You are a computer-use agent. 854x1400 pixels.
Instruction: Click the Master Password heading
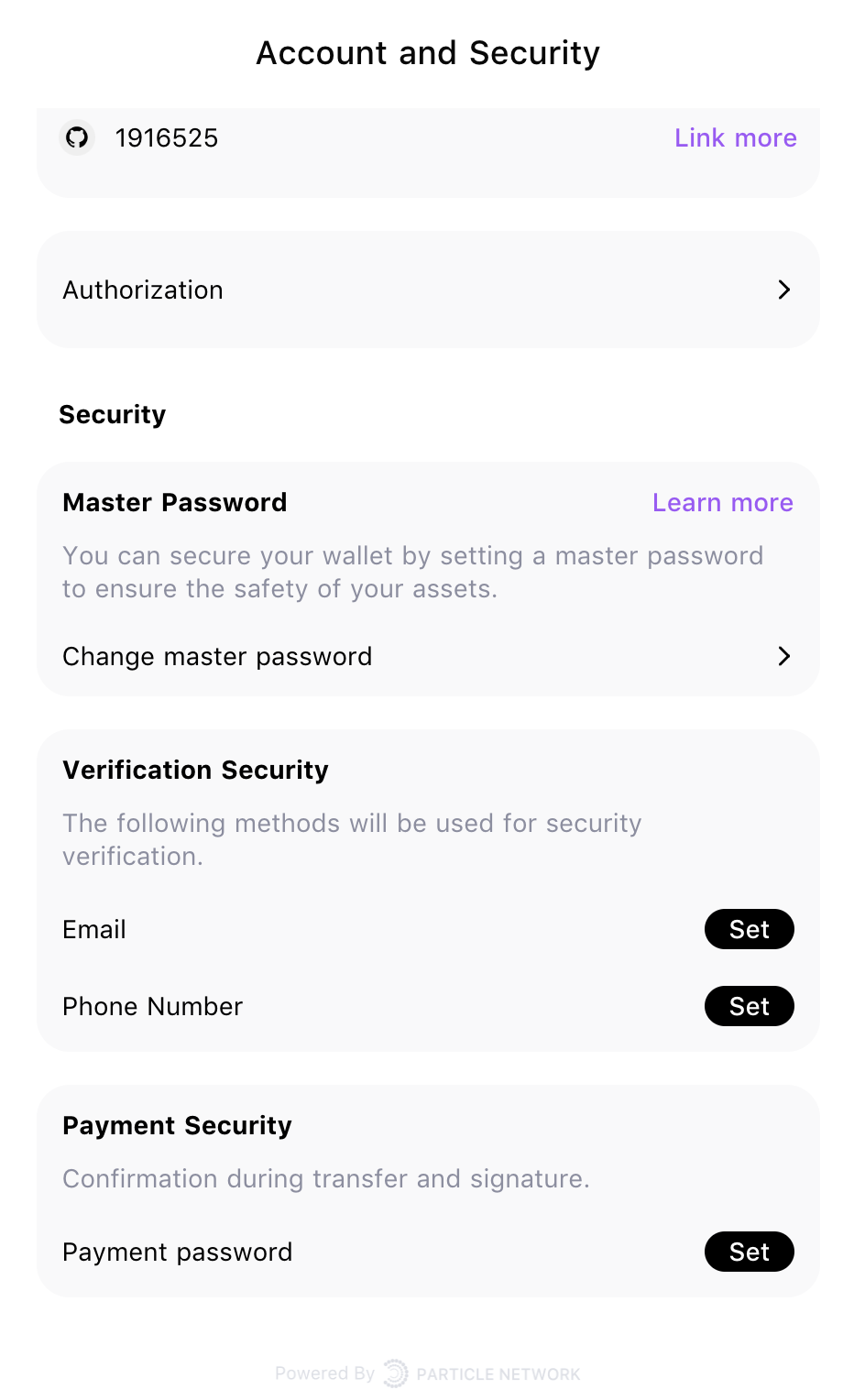[x=174, y=502]
